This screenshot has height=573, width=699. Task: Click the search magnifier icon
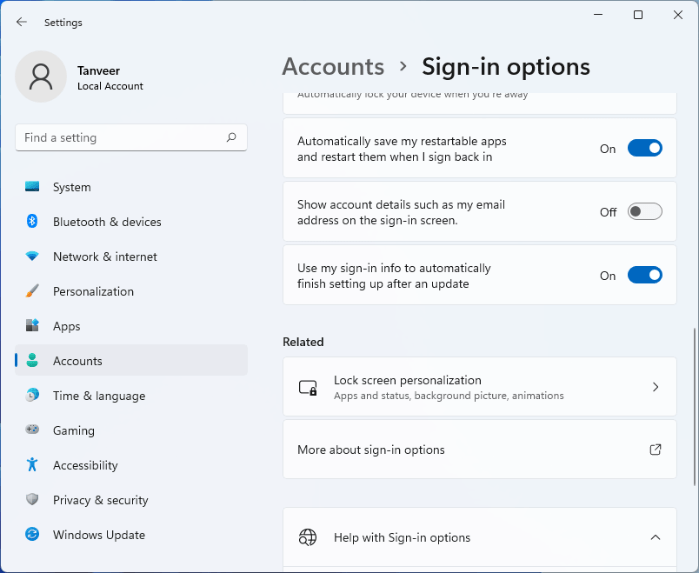coord(231,138)
